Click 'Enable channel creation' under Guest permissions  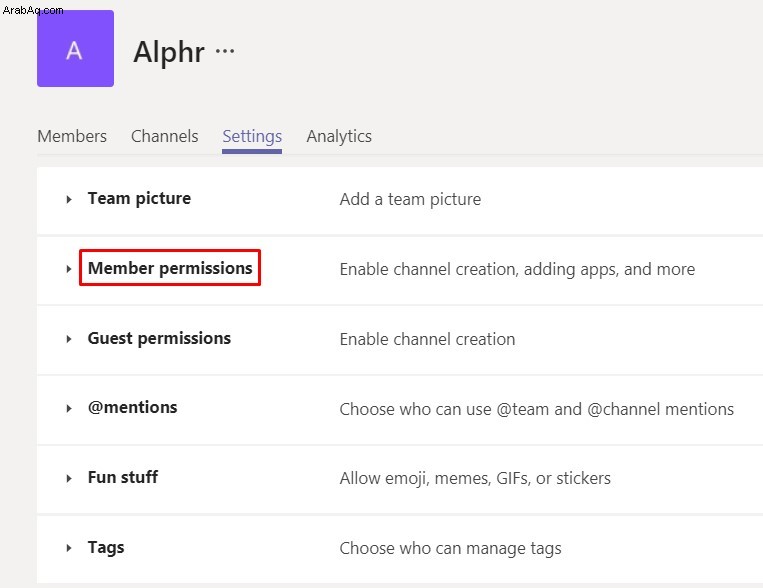point(427,339)
